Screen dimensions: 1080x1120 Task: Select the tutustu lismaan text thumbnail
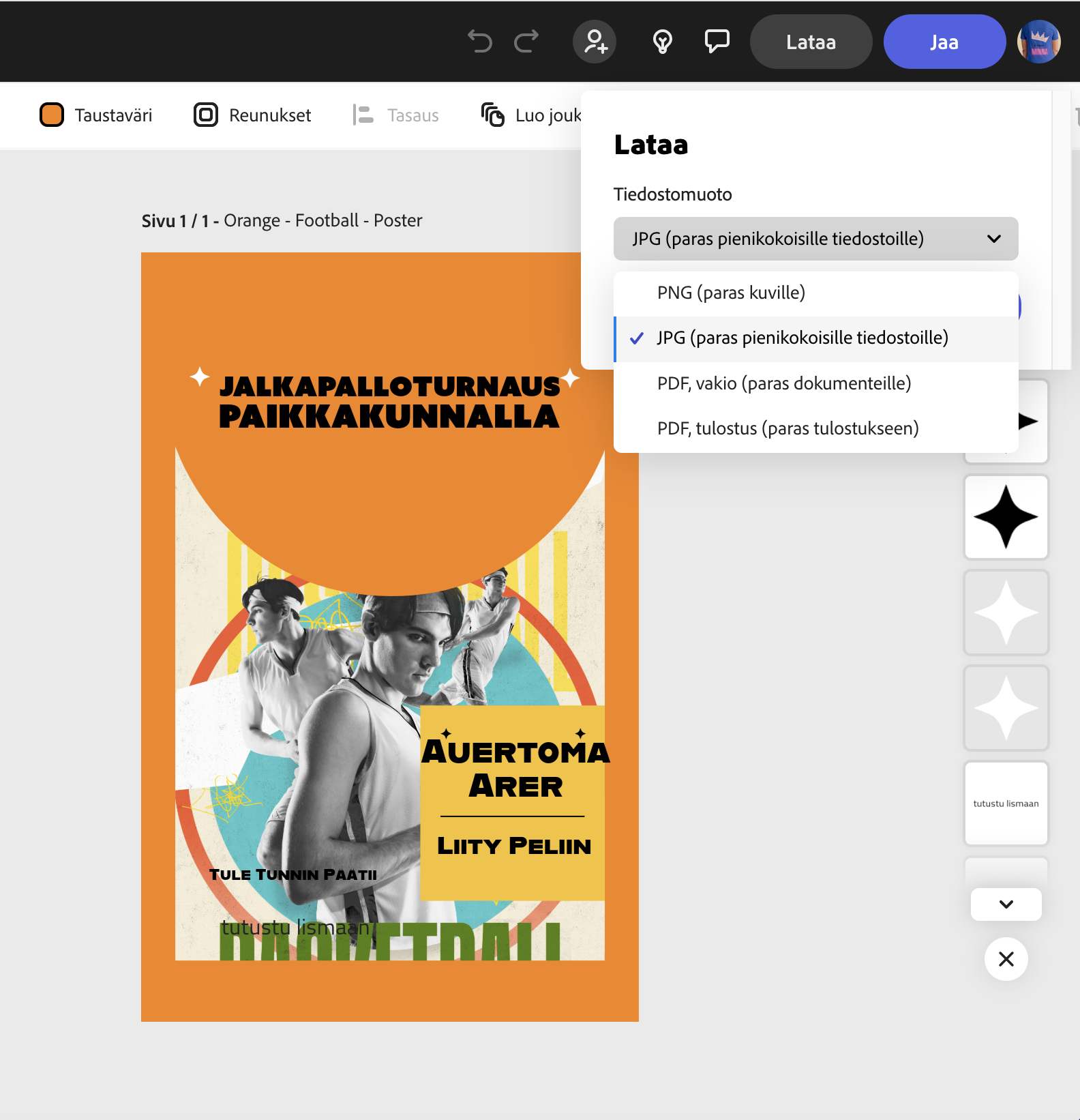(x=1006, y=804)
